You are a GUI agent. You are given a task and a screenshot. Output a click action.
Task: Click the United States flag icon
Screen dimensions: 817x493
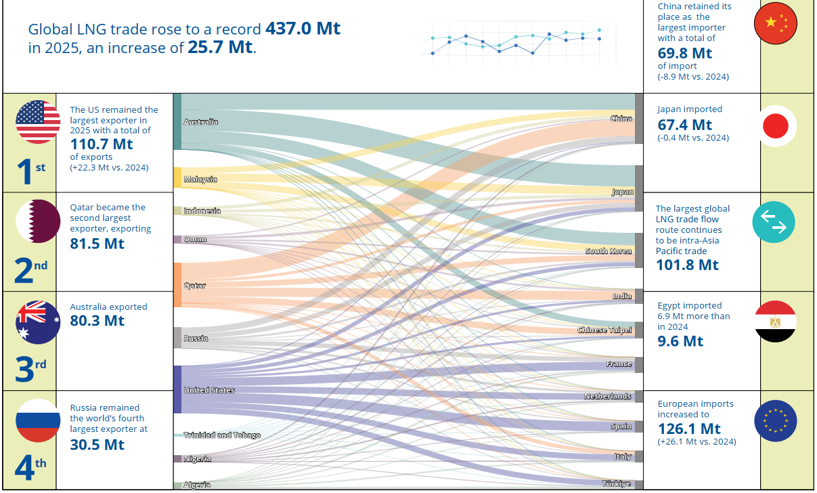pyautogui.click(x=38, y=122)
